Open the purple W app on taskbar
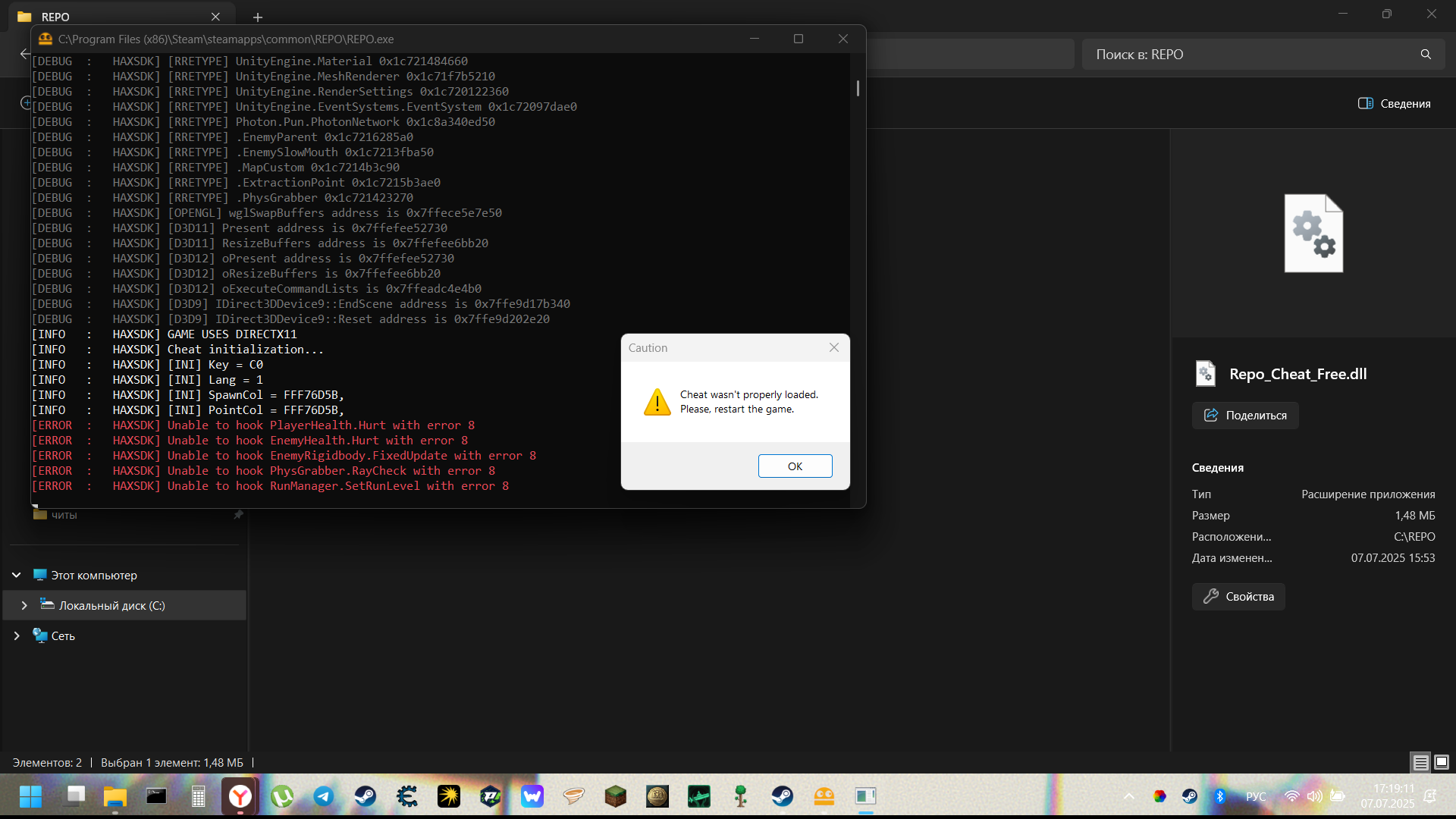Image resolution: width=1456 pixels, height=819 pixels. coord(532,796)
